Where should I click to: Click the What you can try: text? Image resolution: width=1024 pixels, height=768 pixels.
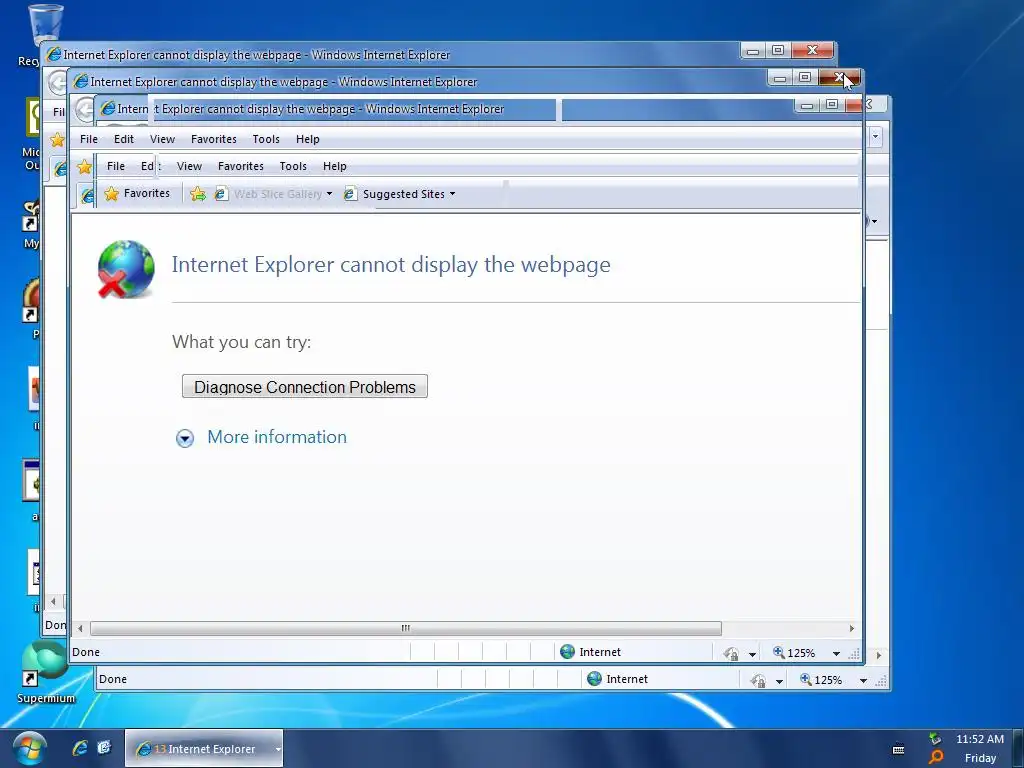pos(241,342)
